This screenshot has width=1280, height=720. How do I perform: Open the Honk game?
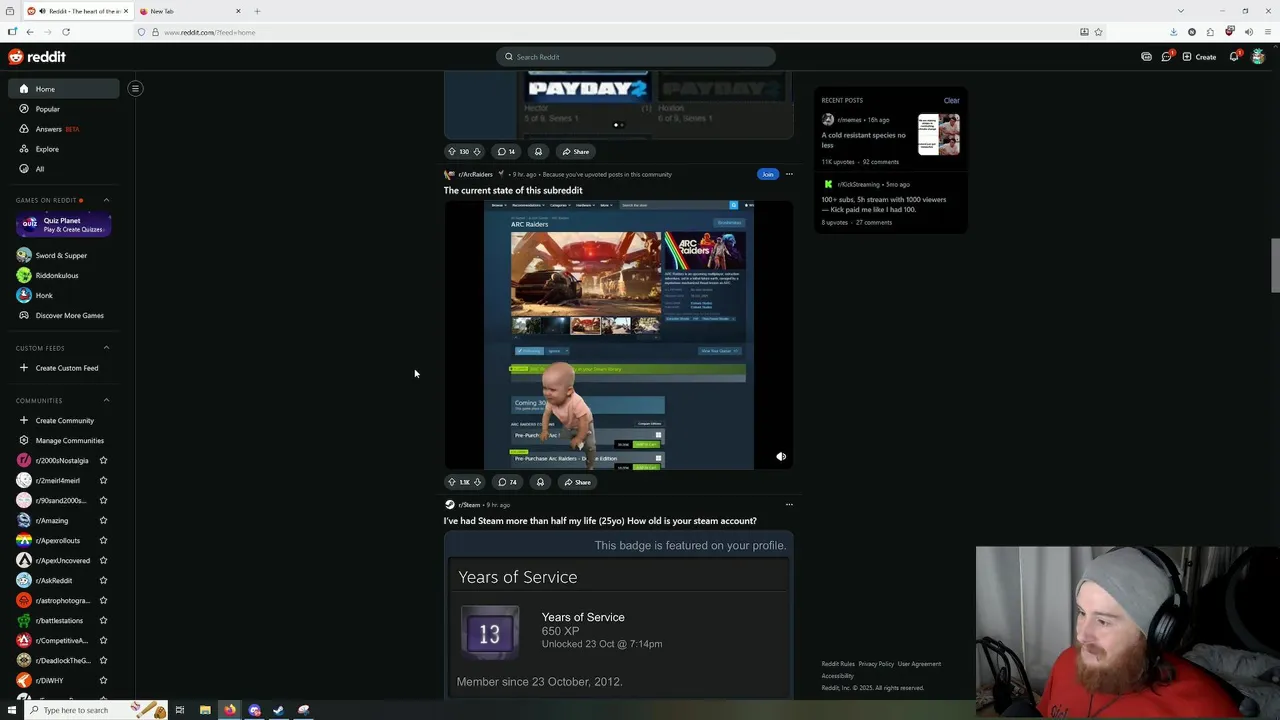(44, 295)
